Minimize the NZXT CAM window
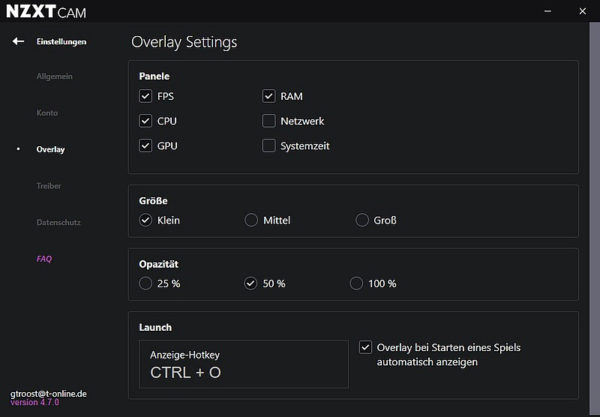 pyautogui.click(x=548, y=11)
